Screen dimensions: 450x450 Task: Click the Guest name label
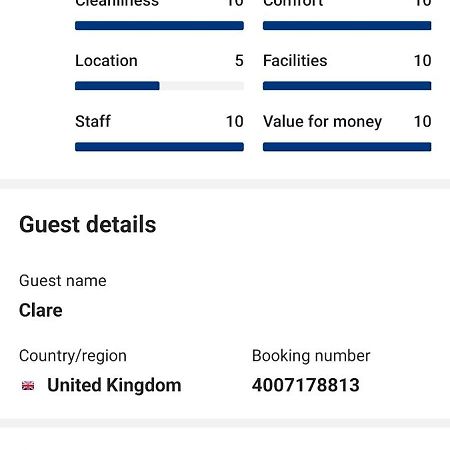click(x=63, y=281)
